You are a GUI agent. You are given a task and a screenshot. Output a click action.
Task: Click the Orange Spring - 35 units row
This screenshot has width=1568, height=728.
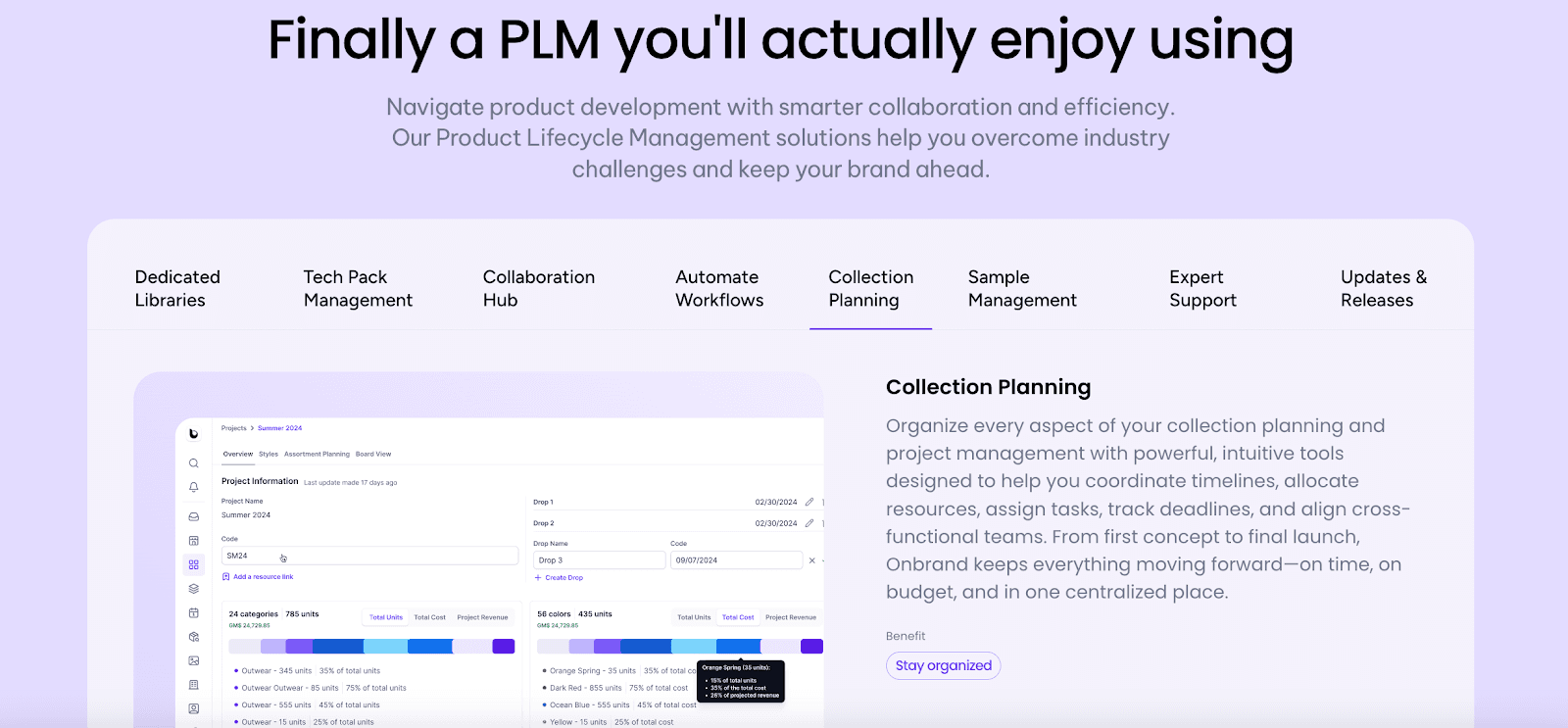pos(618,671)
